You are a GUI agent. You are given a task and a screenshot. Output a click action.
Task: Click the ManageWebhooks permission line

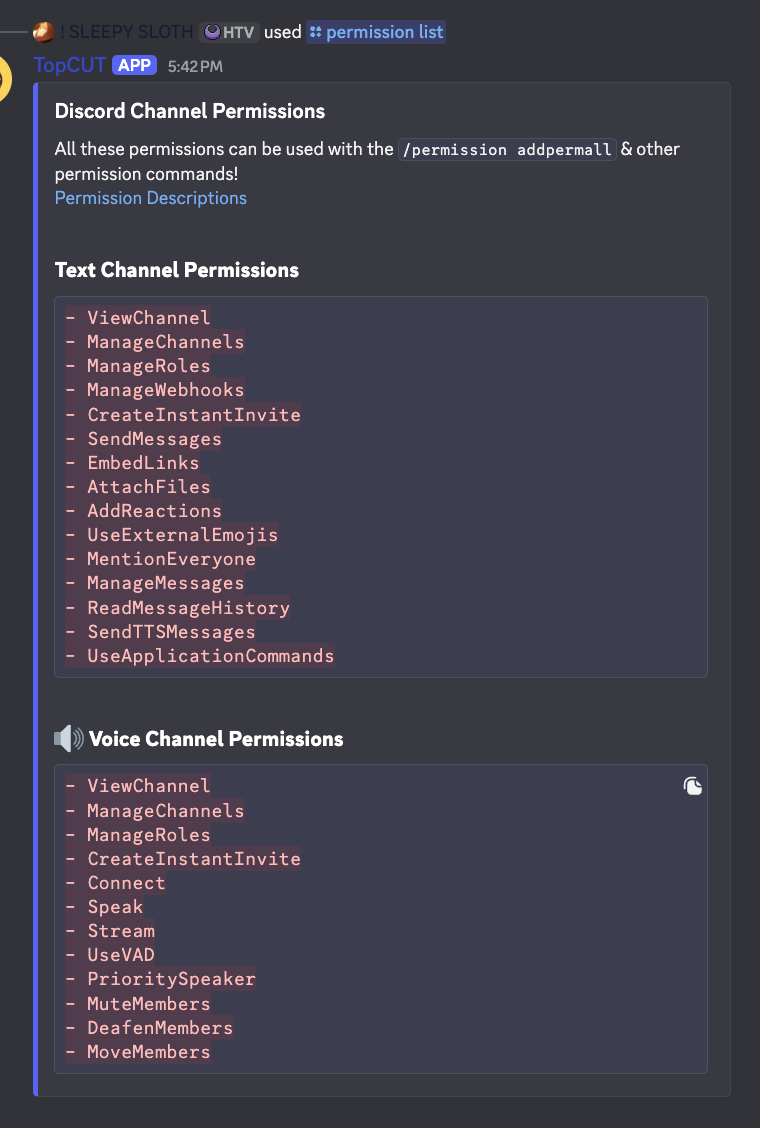point(155,390)
